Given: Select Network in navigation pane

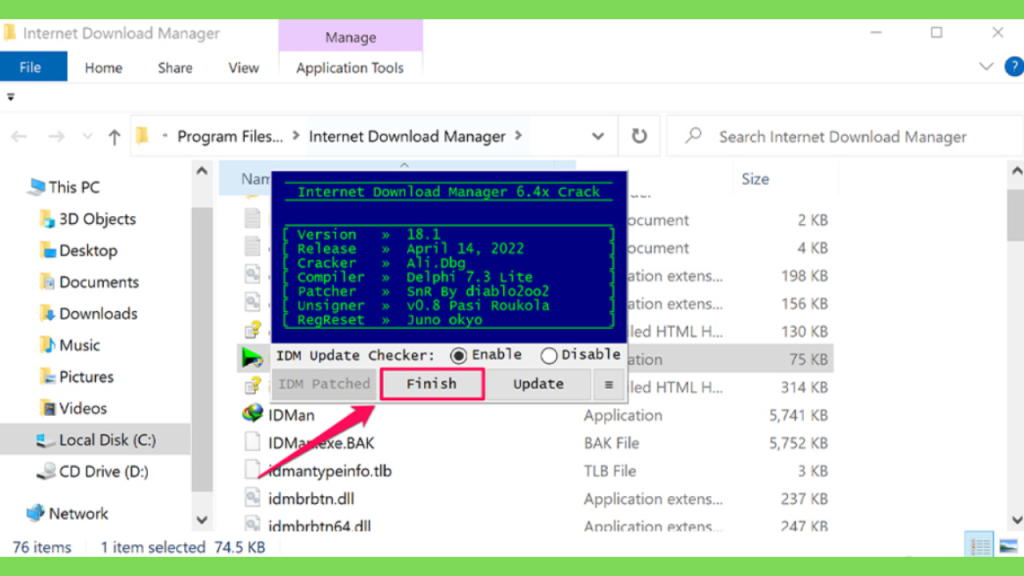Looking at the screenshot, I should [67, 513].
